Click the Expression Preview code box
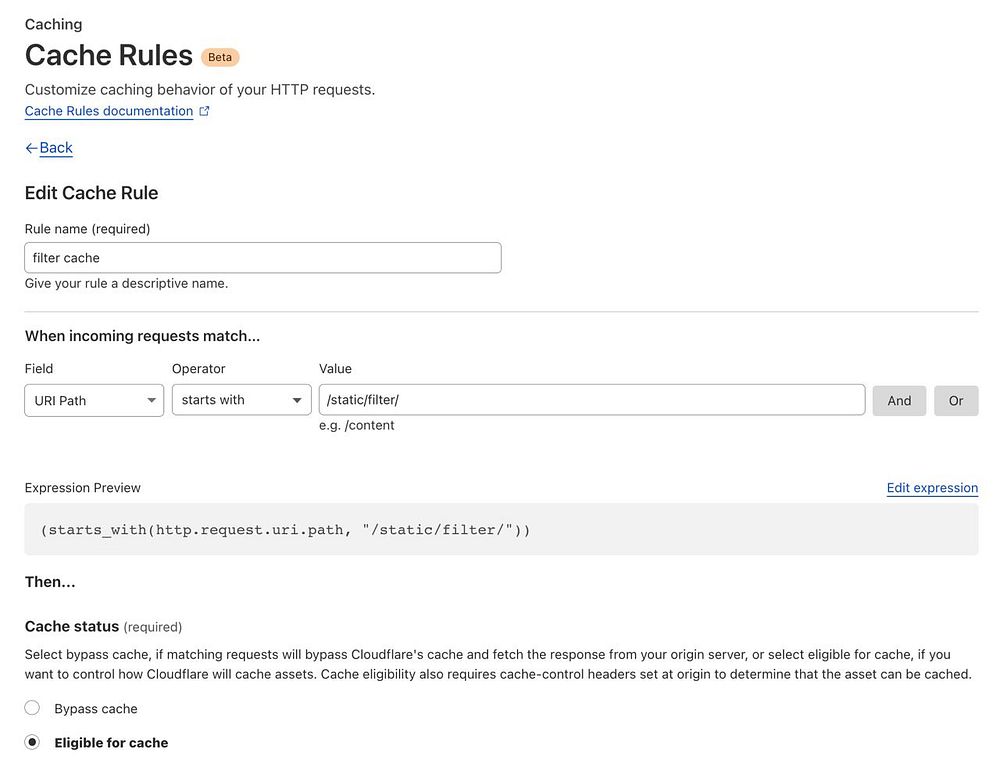 coord(501,529)
